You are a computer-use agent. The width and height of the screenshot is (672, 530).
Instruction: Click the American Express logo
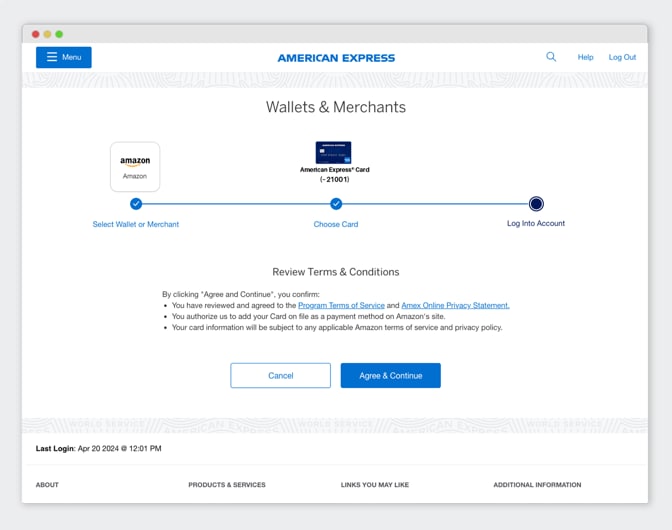pos(336,58)
